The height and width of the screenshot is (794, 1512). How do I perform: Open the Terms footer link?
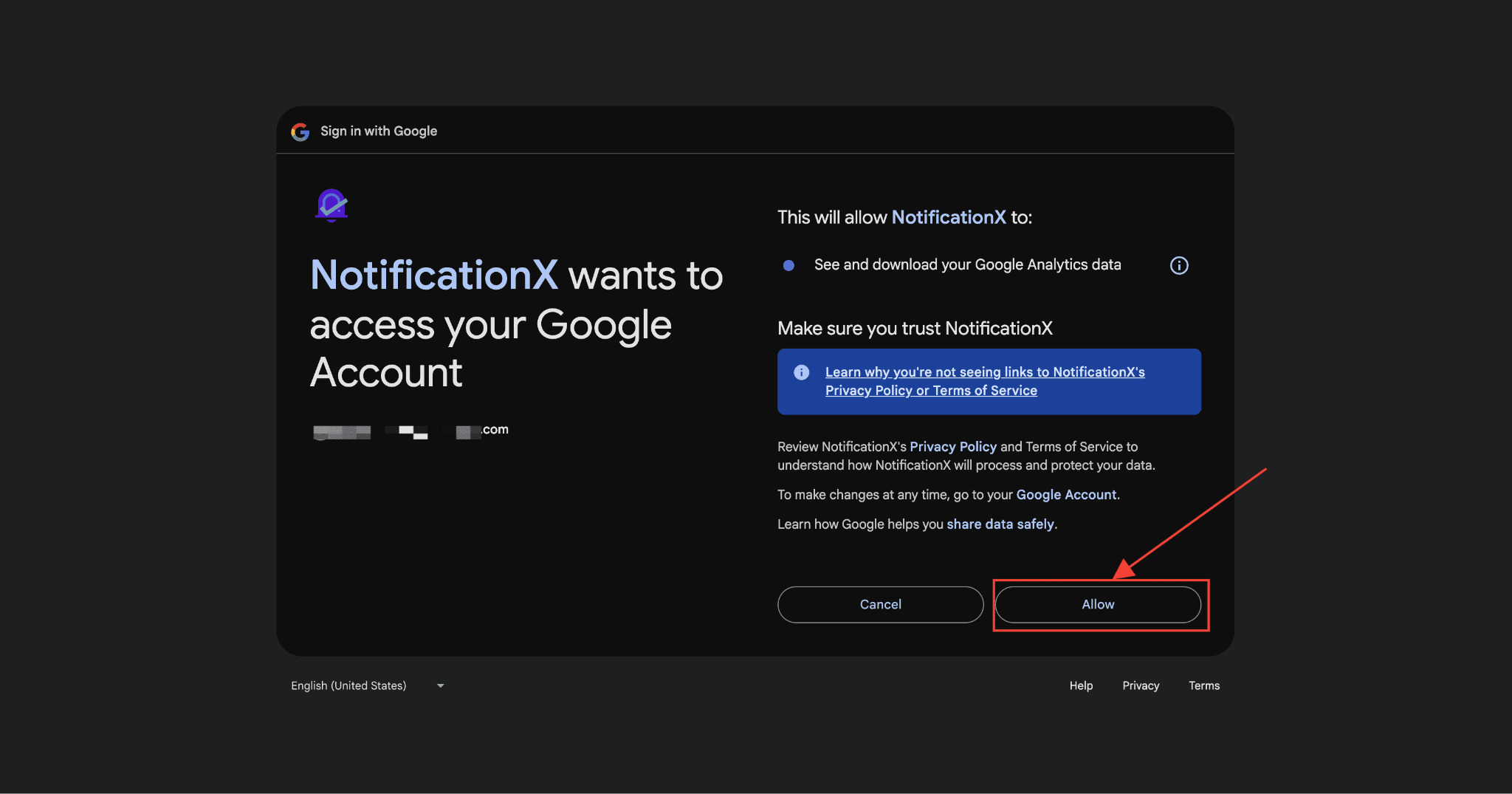(x=1204, y=685)
